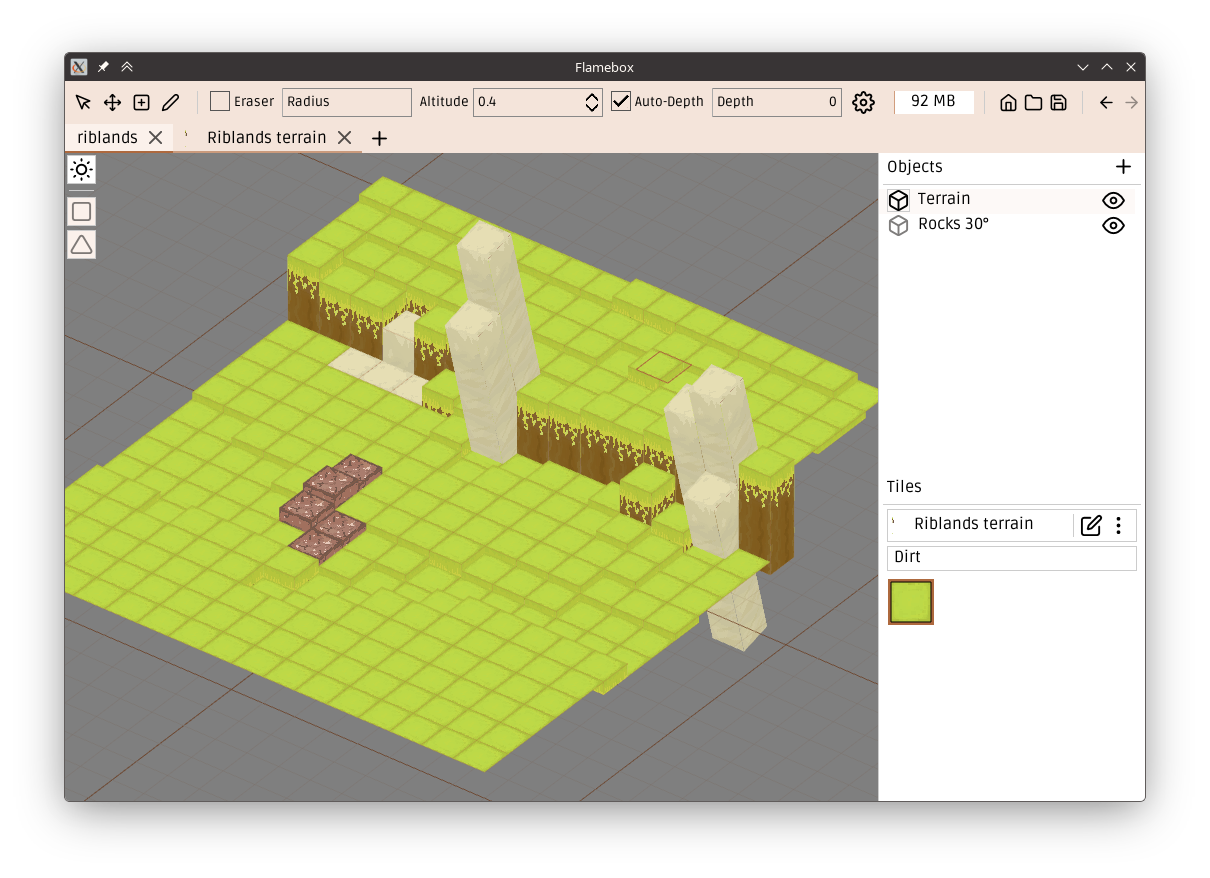1210x878 pixels.
Task: Open the Riblands terrain tileset options menu
Action: [x=1119, y=525]
